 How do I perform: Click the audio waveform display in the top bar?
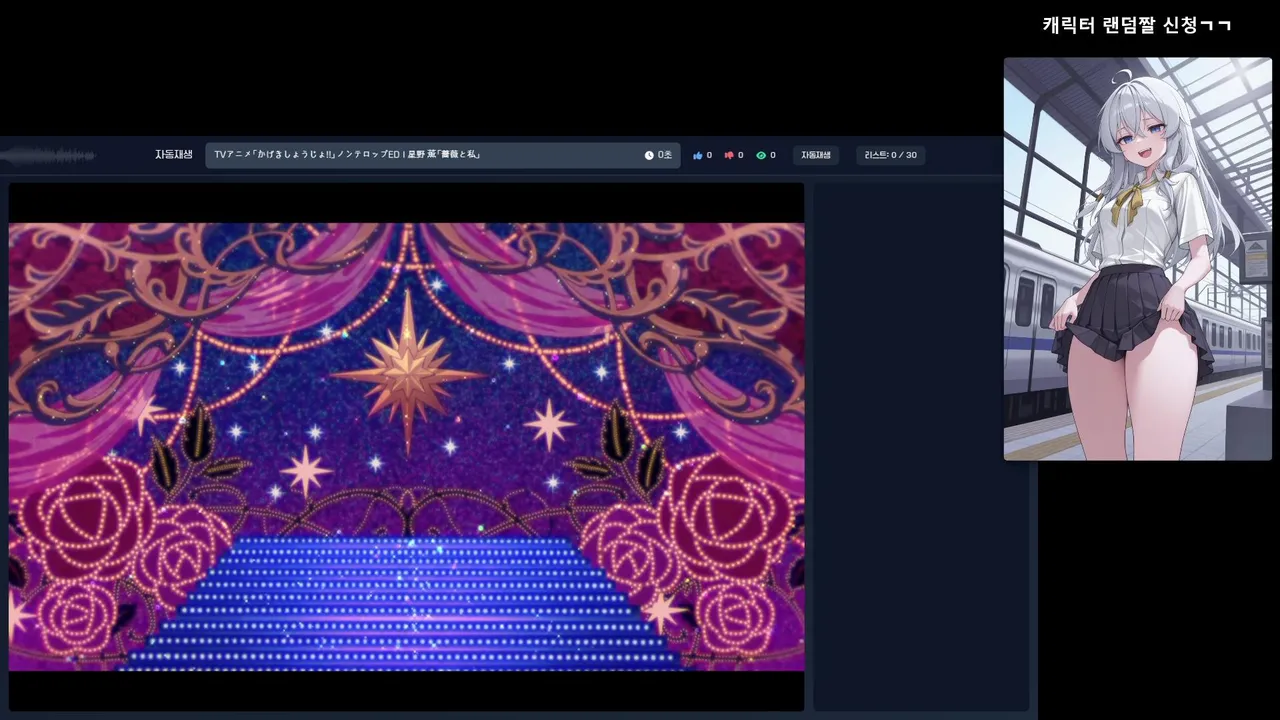(x=48, y=155)
